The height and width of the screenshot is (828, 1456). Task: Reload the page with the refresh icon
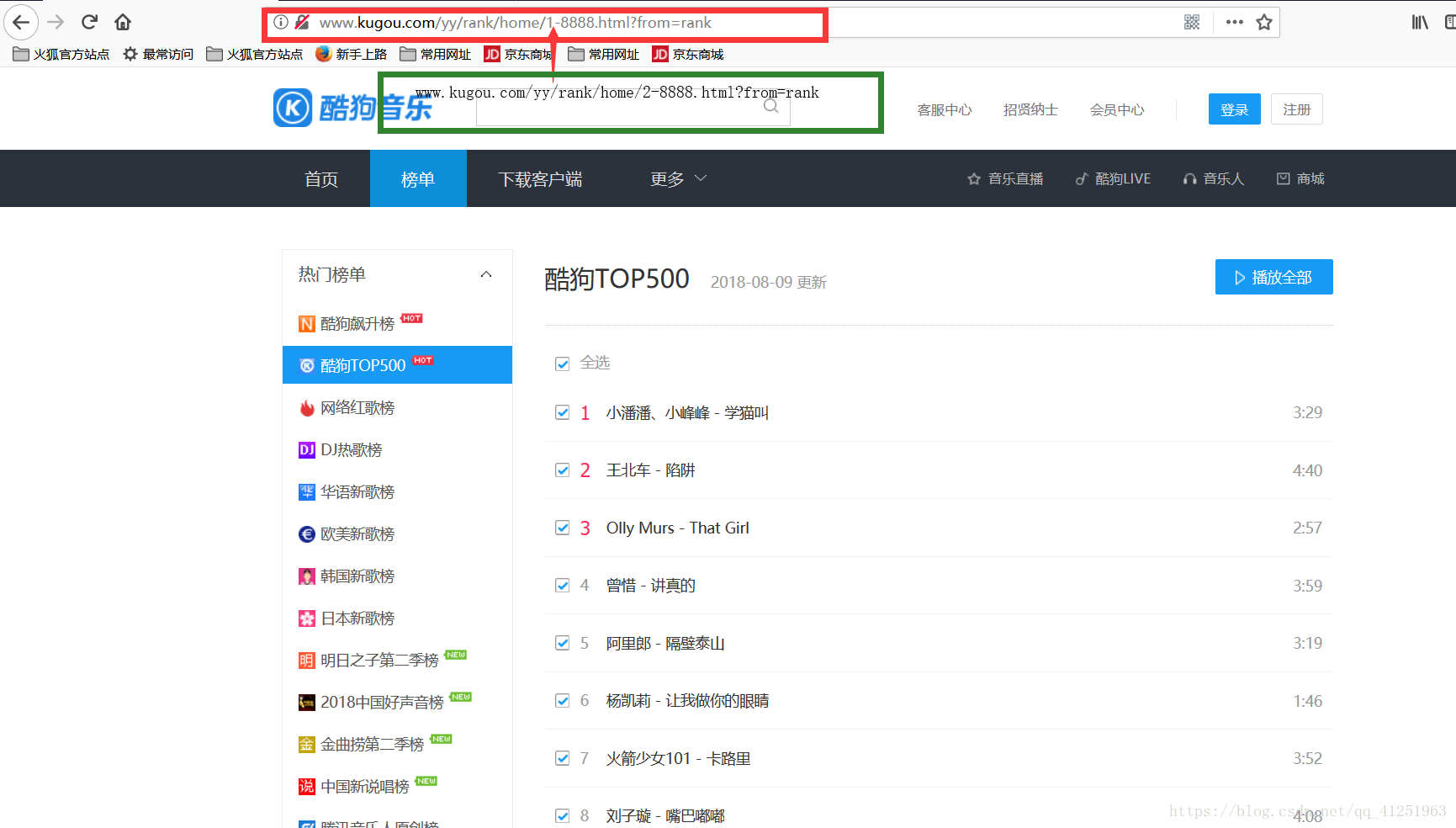[89, 22]
